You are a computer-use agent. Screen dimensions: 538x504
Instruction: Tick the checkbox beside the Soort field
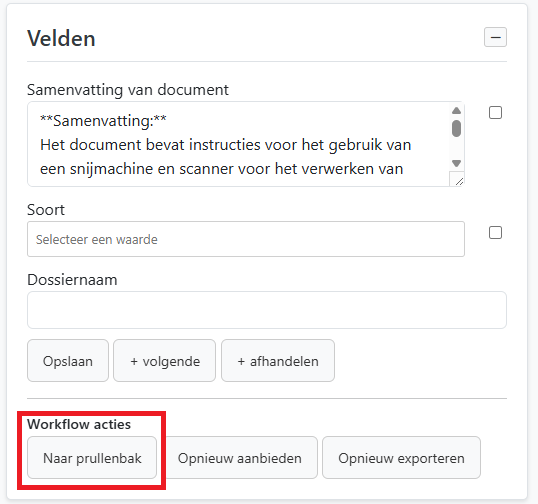click(495, 233)
